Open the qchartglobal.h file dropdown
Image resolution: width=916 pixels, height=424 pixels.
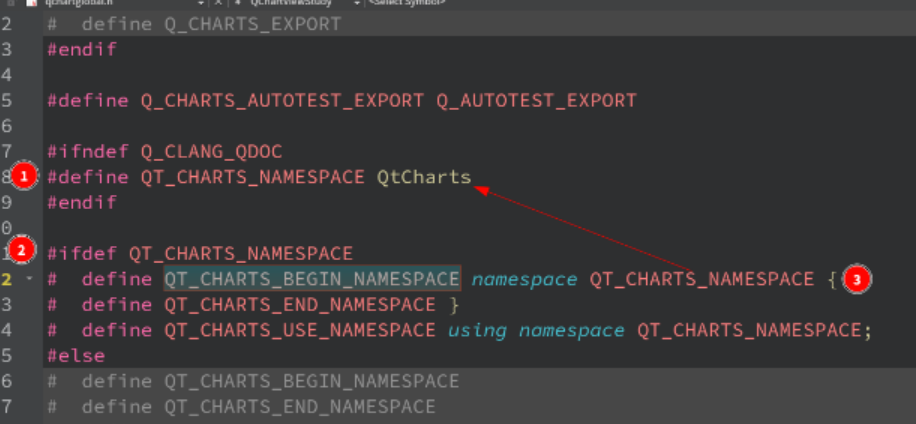pyautogui.click(x=202, y=2)
